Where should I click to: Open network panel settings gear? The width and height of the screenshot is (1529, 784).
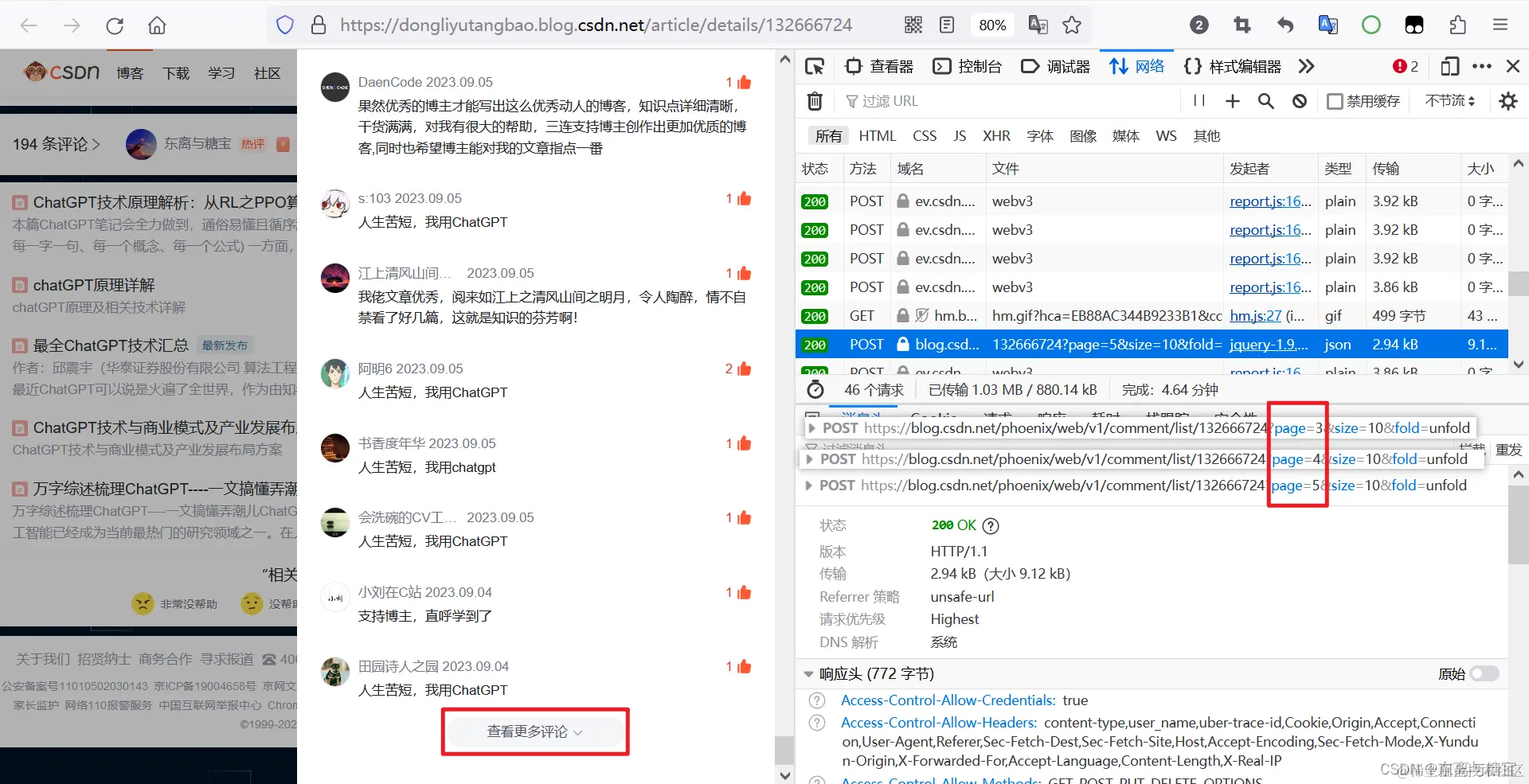coord(1508,101)
